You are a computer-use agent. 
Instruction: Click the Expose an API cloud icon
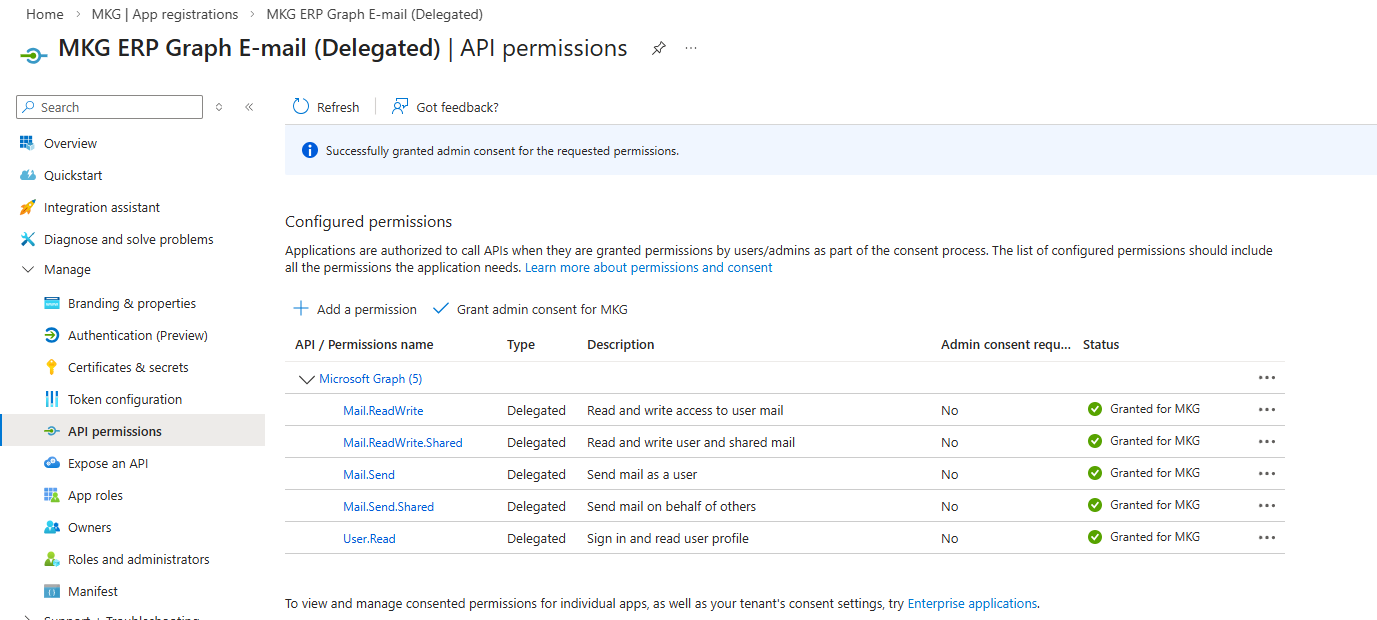[x=52, y=464]
